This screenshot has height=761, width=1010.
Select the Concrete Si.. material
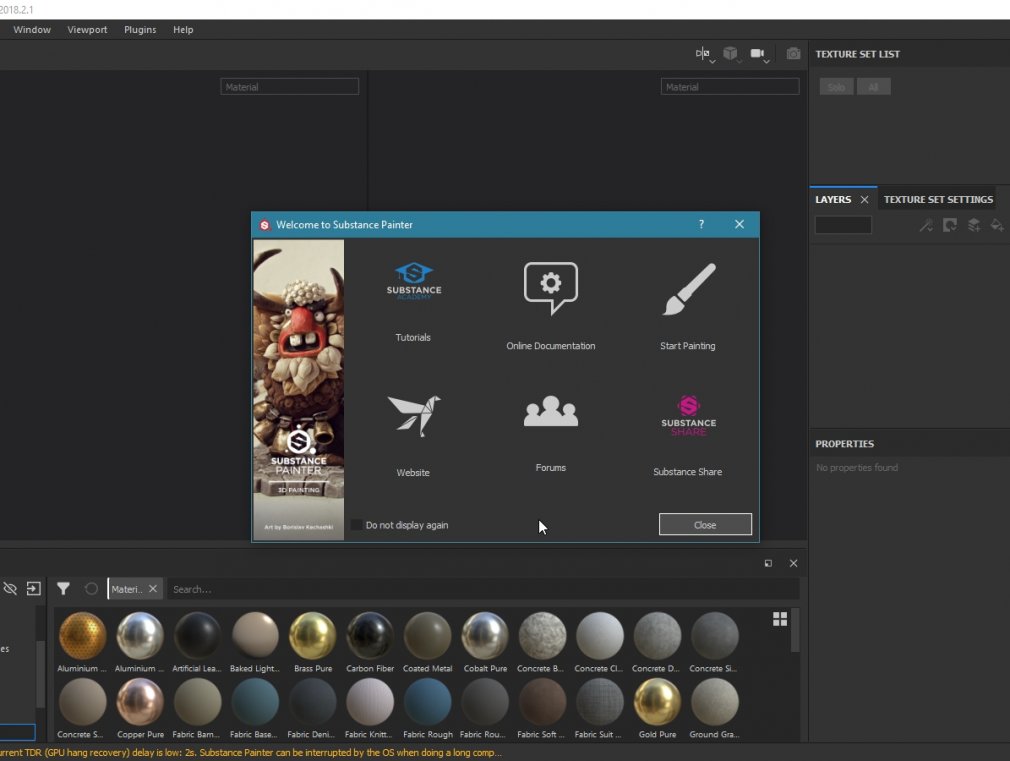tap(714, 642)
